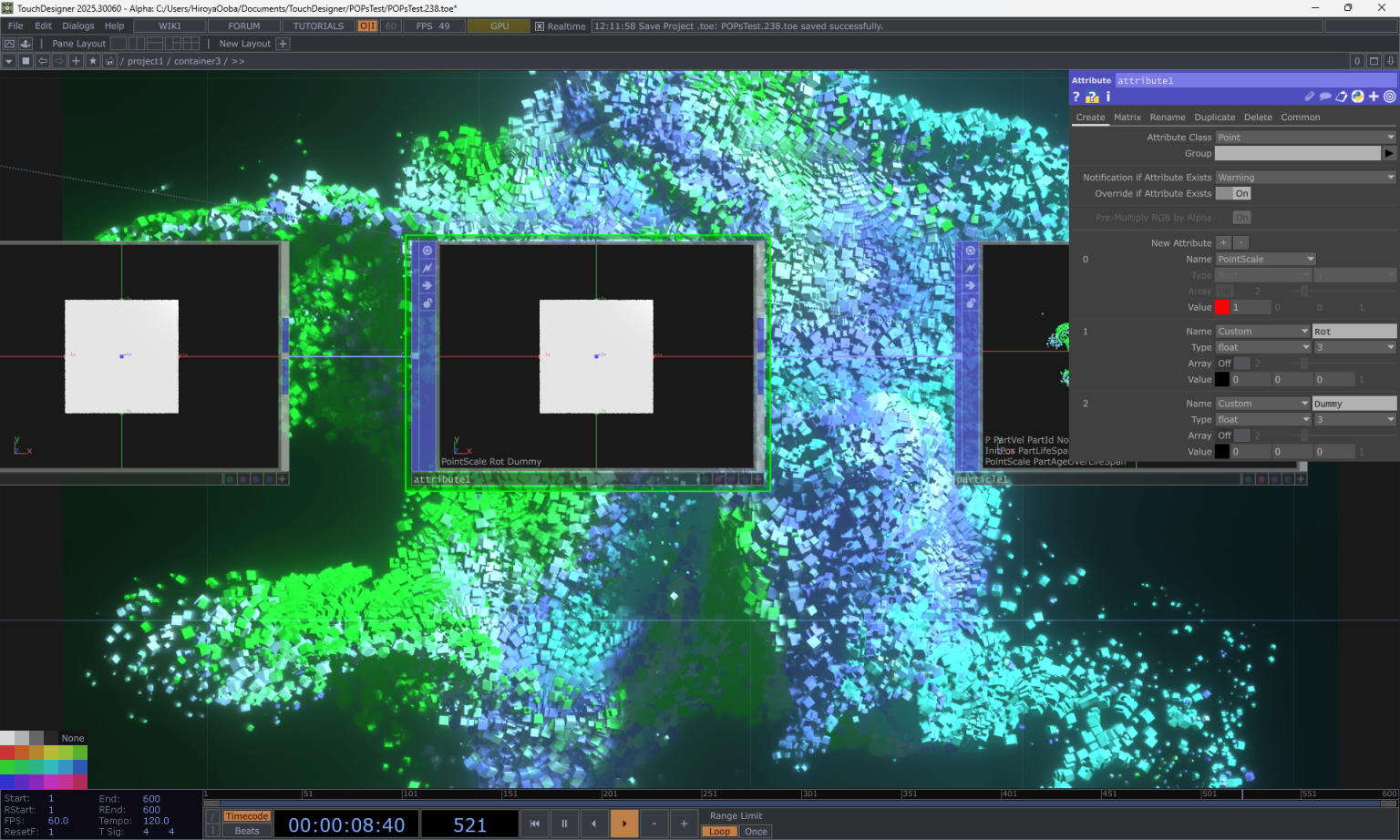1400x840 pixels.
Task: Turn off Override if Attribute Exists
Action: tap(1233, 193)
